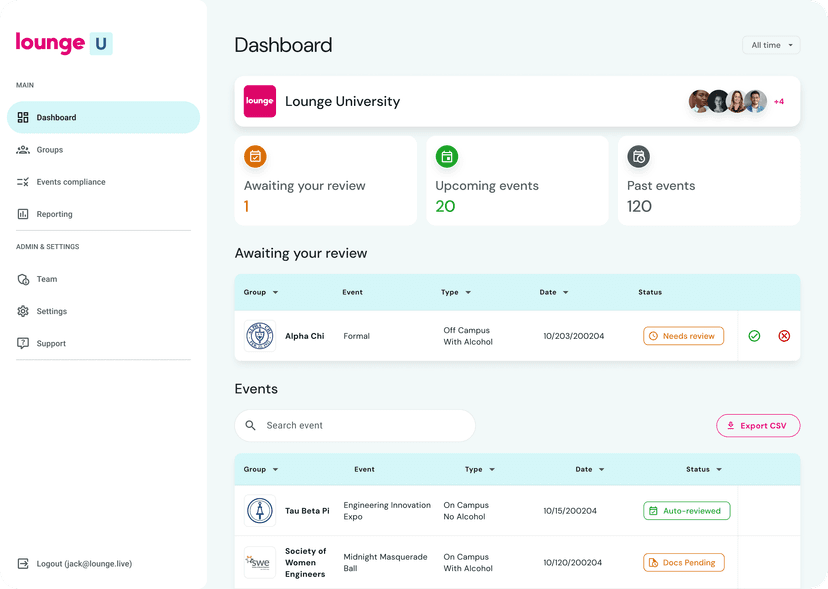Click the Alpha Chi crest logo
This screenshot has width=828, height=589.
click(260, 336)
